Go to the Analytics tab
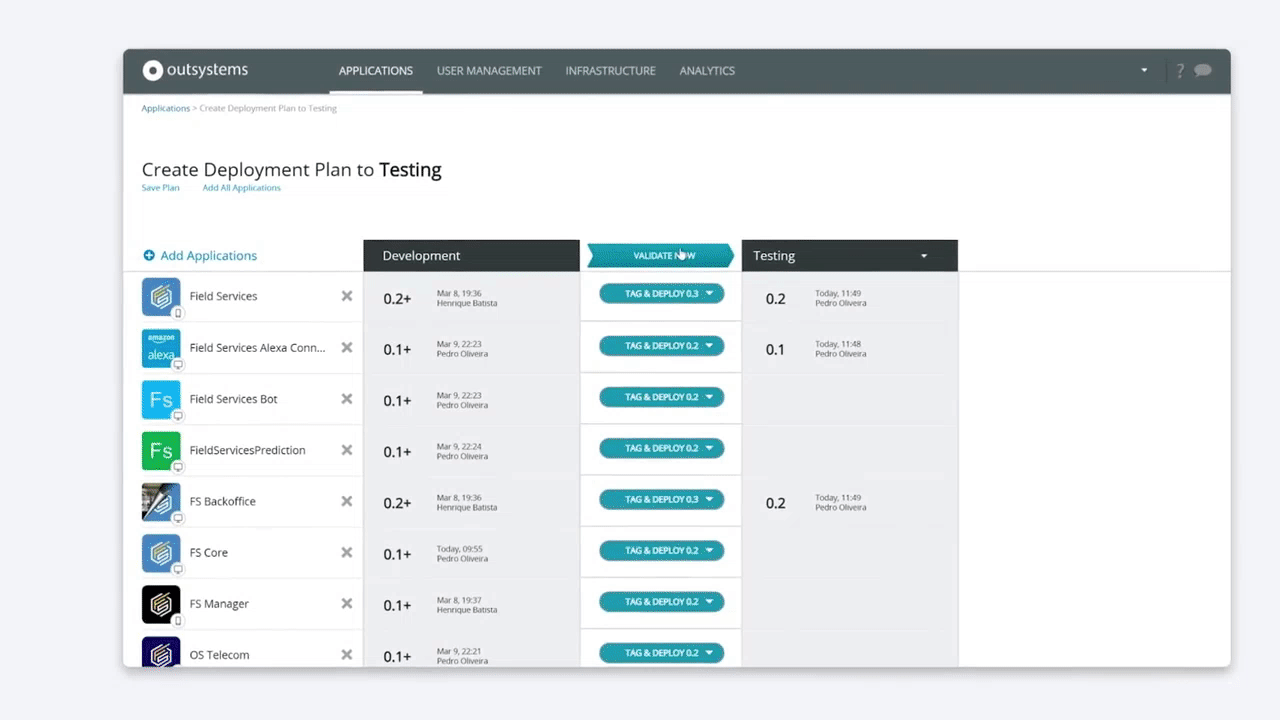The image size is (1280, 720). pyautogui.click(x=707, y=71)
